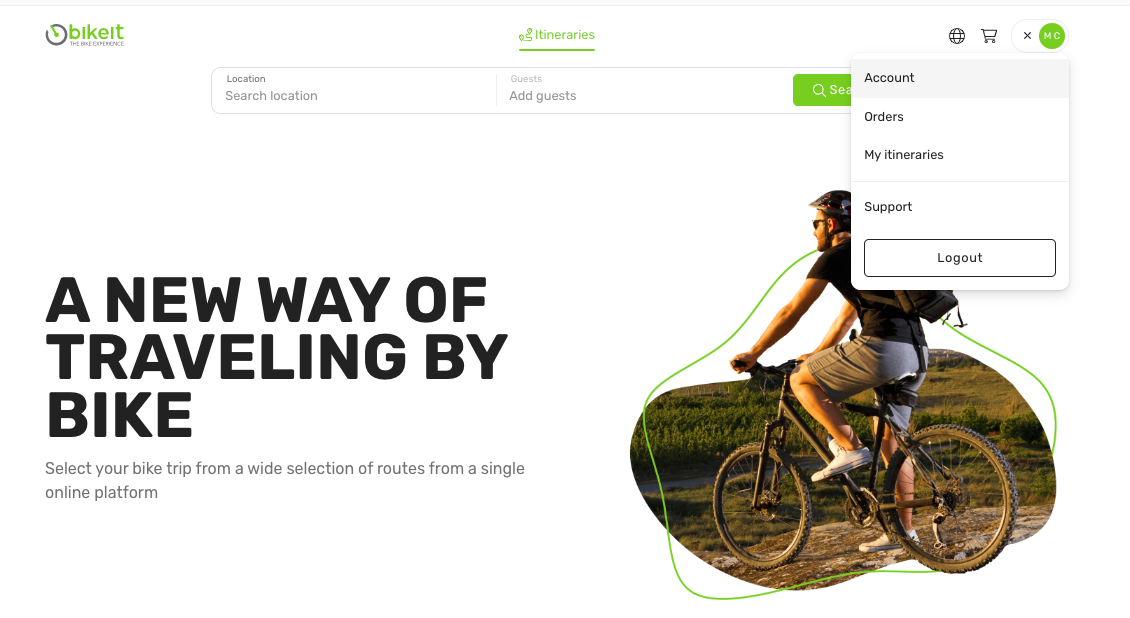Click the magnifier icon on the Search button
Screen dimensions: 1130x618
pyautogui.click(x=819, y=90)
